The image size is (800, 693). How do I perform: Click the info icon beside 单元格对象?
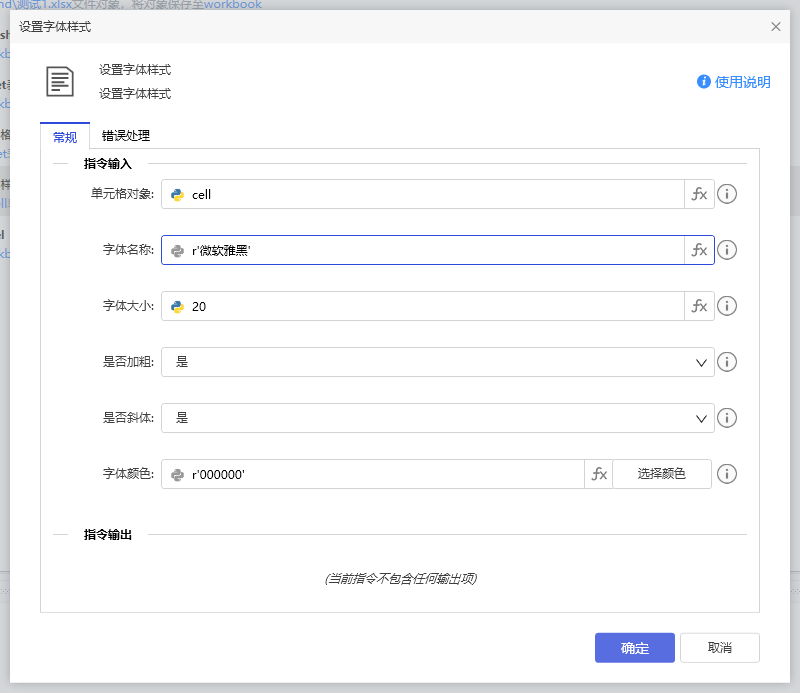tap(727, 194)
